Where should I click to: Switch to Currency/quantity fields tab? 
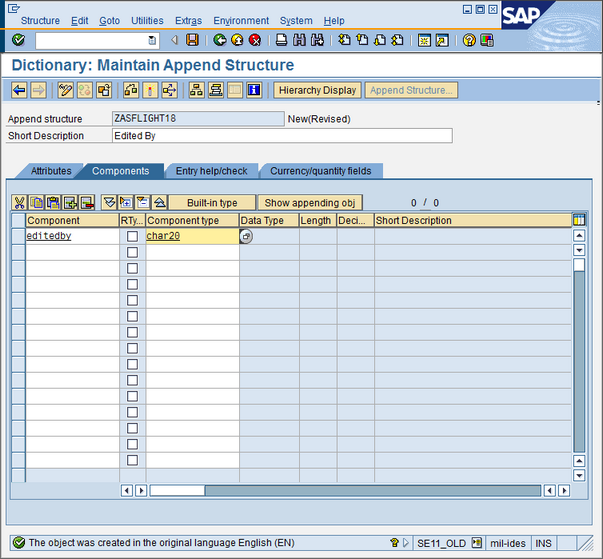tap(321, 171)
